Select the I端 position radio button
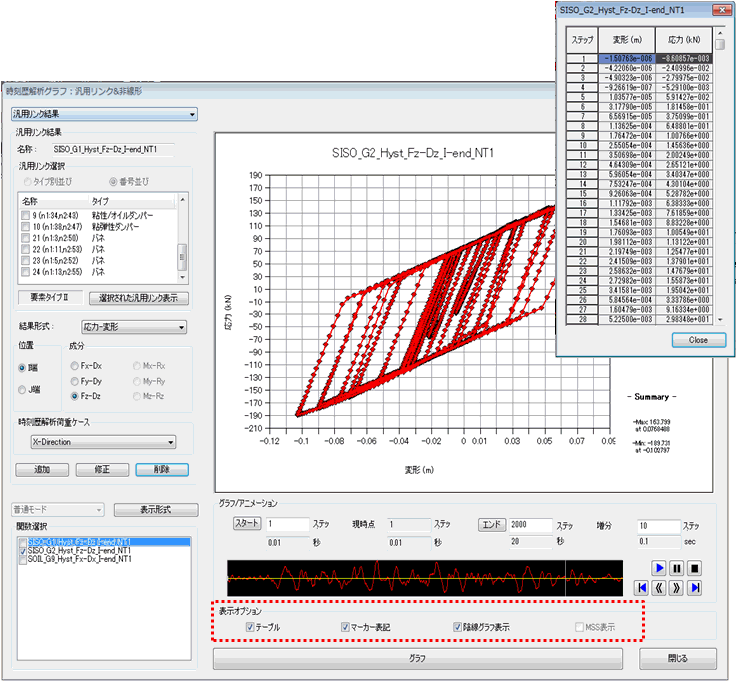This screenshot has width=737, height=682. pyautogui.click(x=22, y=368)
